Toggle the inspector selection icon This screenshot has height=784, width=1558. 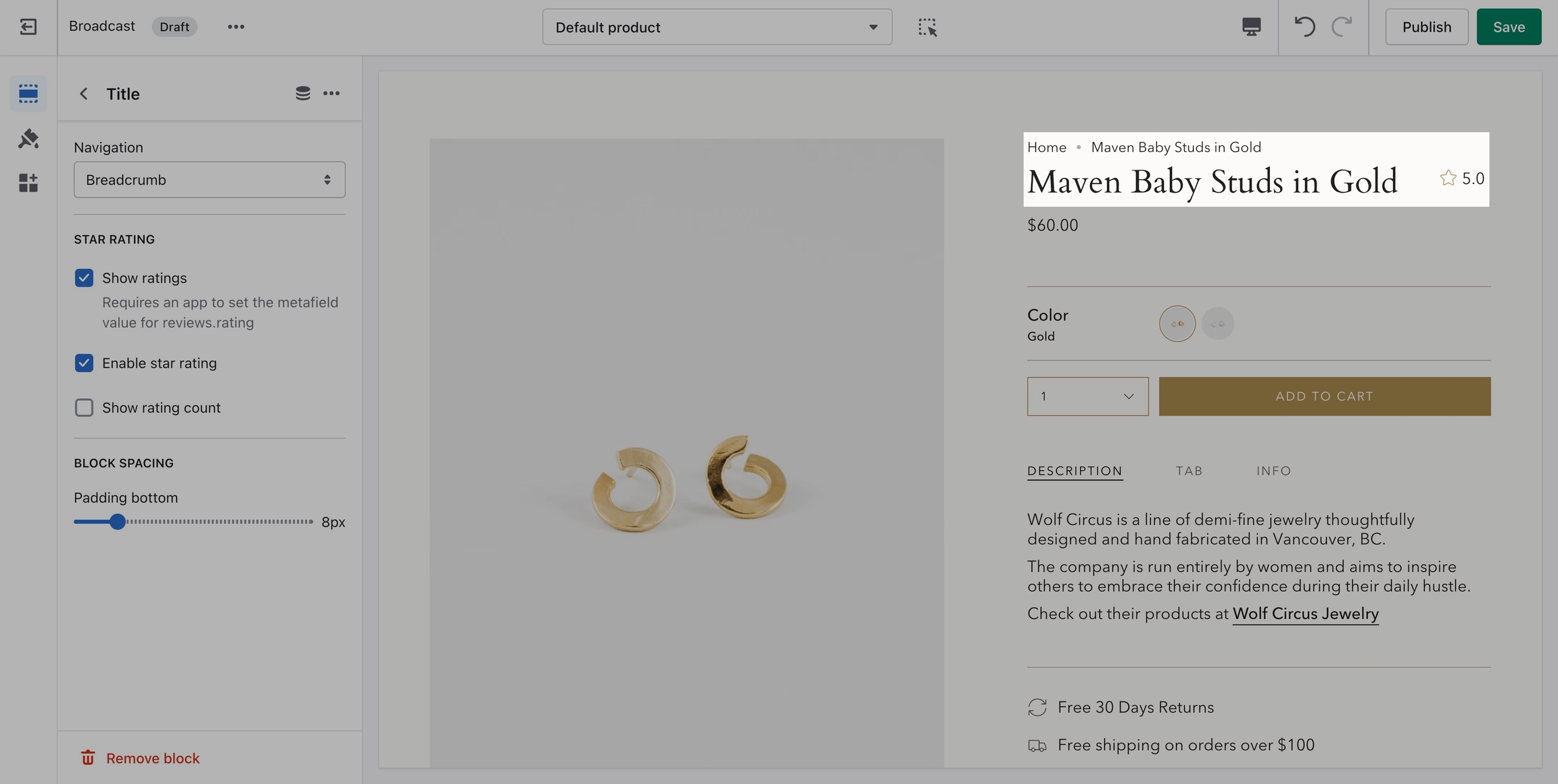[x=927, y=27]
